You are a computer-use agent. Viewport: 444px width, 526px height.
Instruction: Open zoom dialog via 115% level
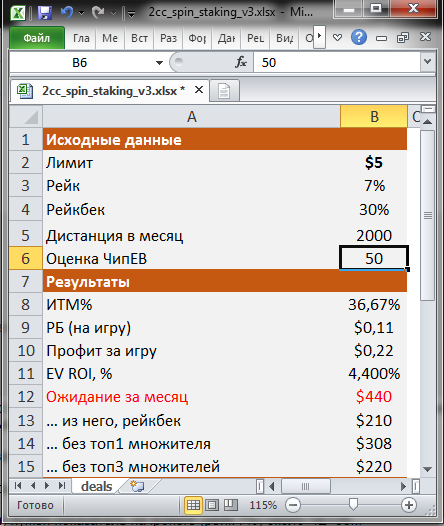click(263, 505)
